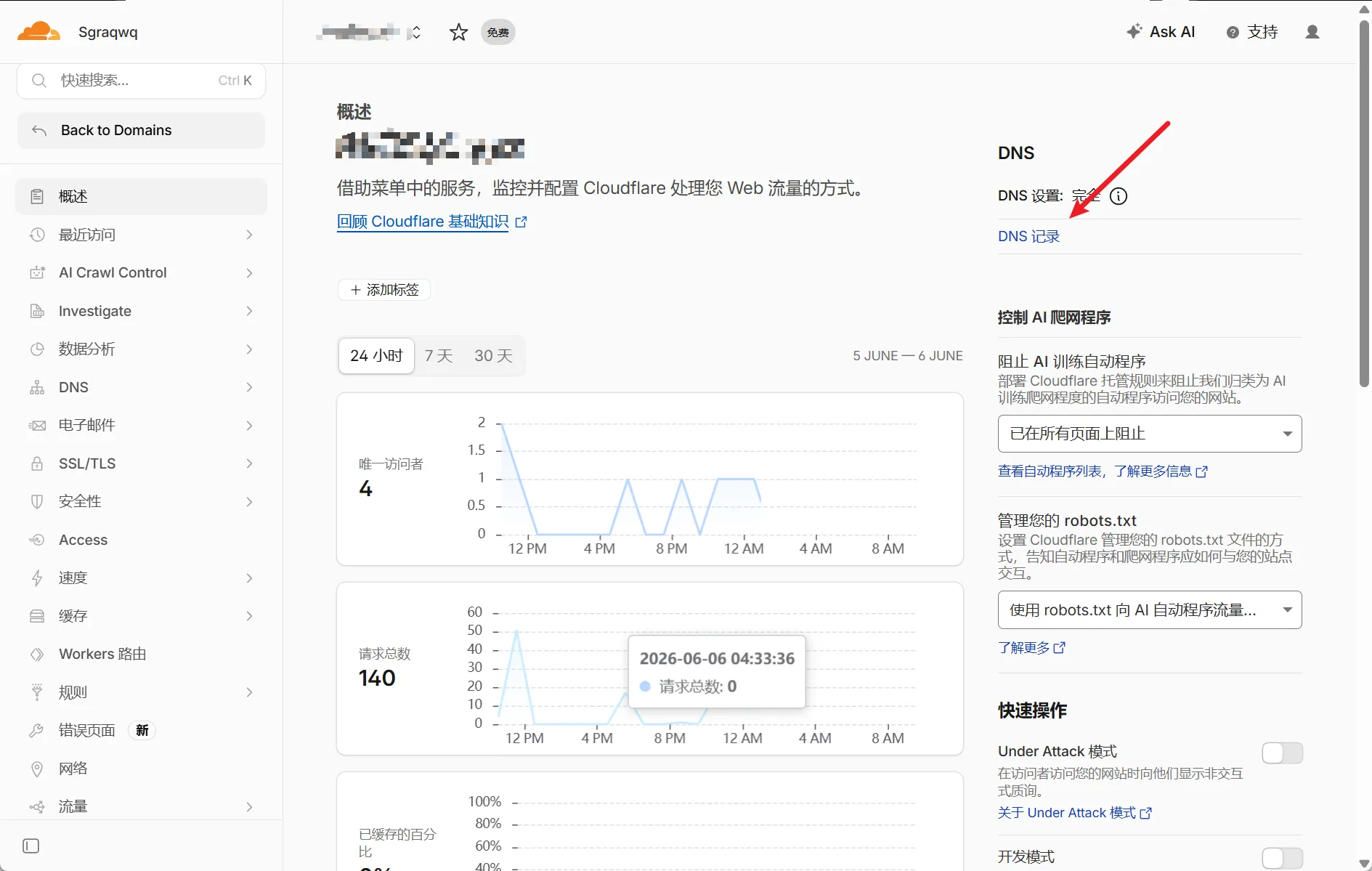Star this domain with the favorite icon

point(458,32)
